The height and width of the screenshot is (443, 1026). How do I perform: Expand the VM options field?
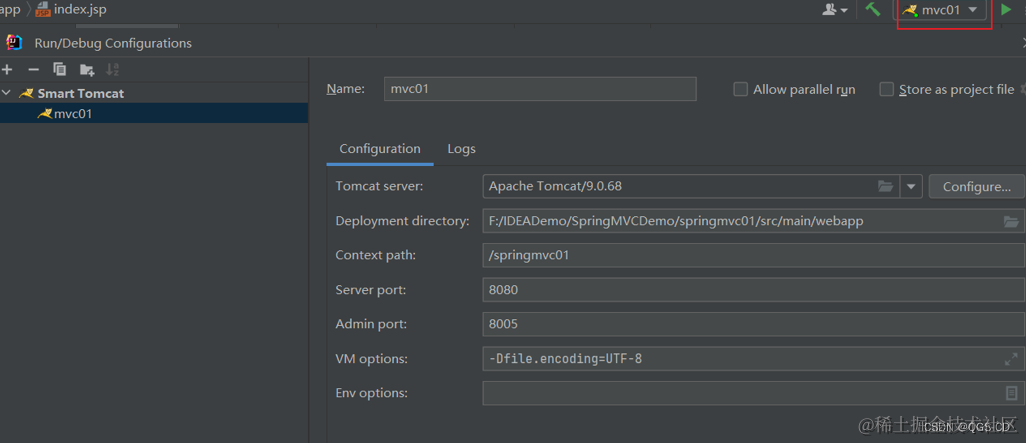(x=1011, y=359)
